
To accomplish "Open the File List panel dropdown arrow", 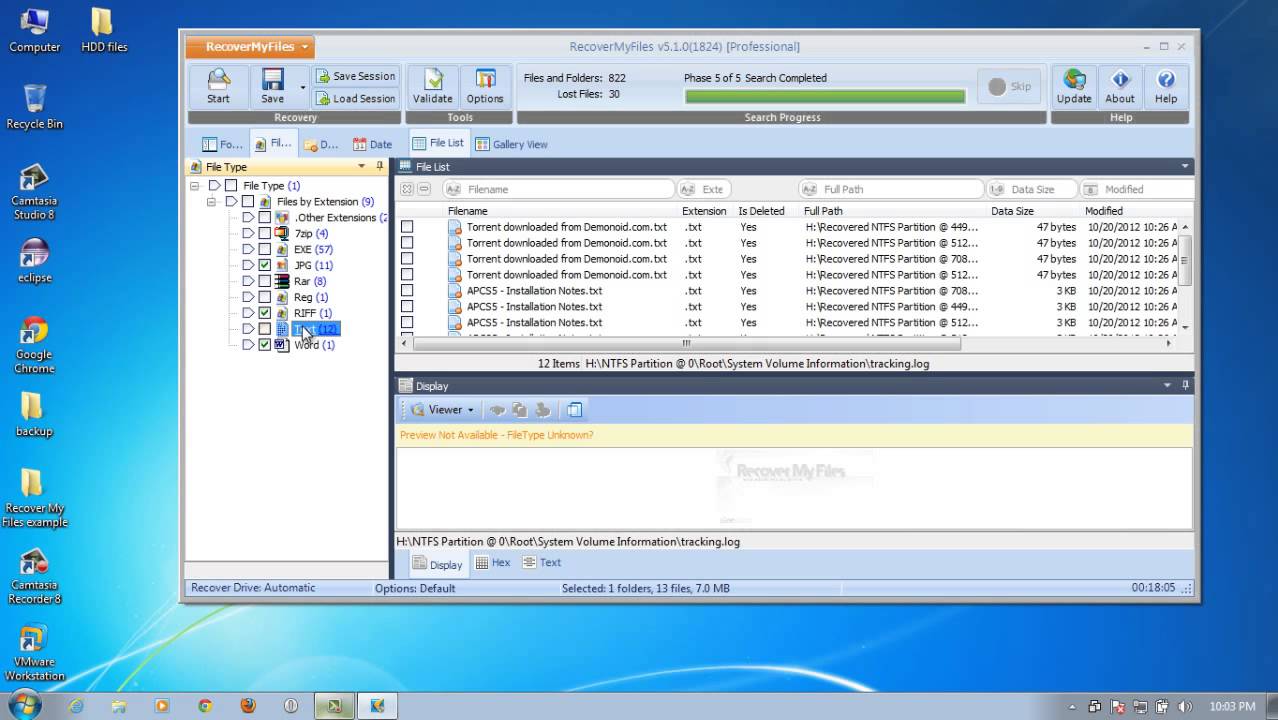I will pos(1185,166).
